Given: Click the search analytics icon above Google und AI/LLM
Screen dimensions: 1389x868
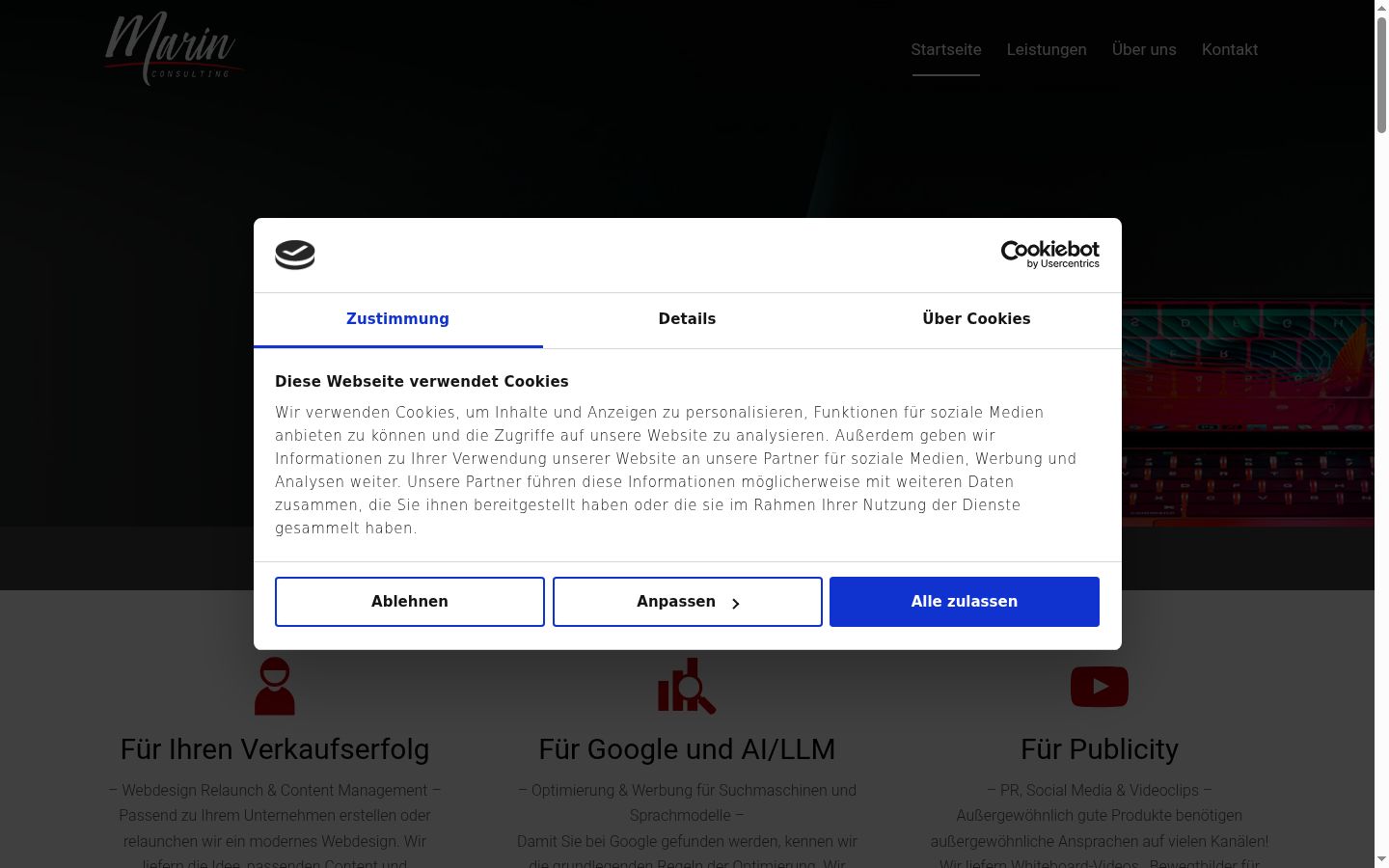Looking at the screenshot, I should click(x=687, y=687).
